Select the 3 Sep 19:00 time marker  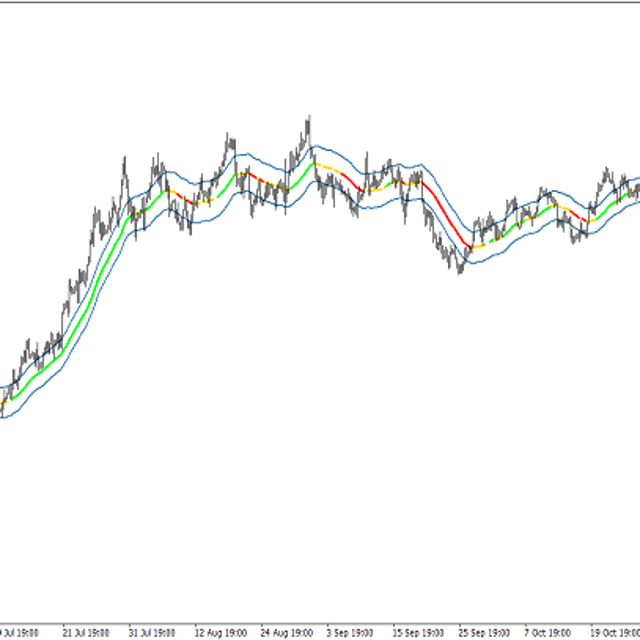(x=350, y=633)
